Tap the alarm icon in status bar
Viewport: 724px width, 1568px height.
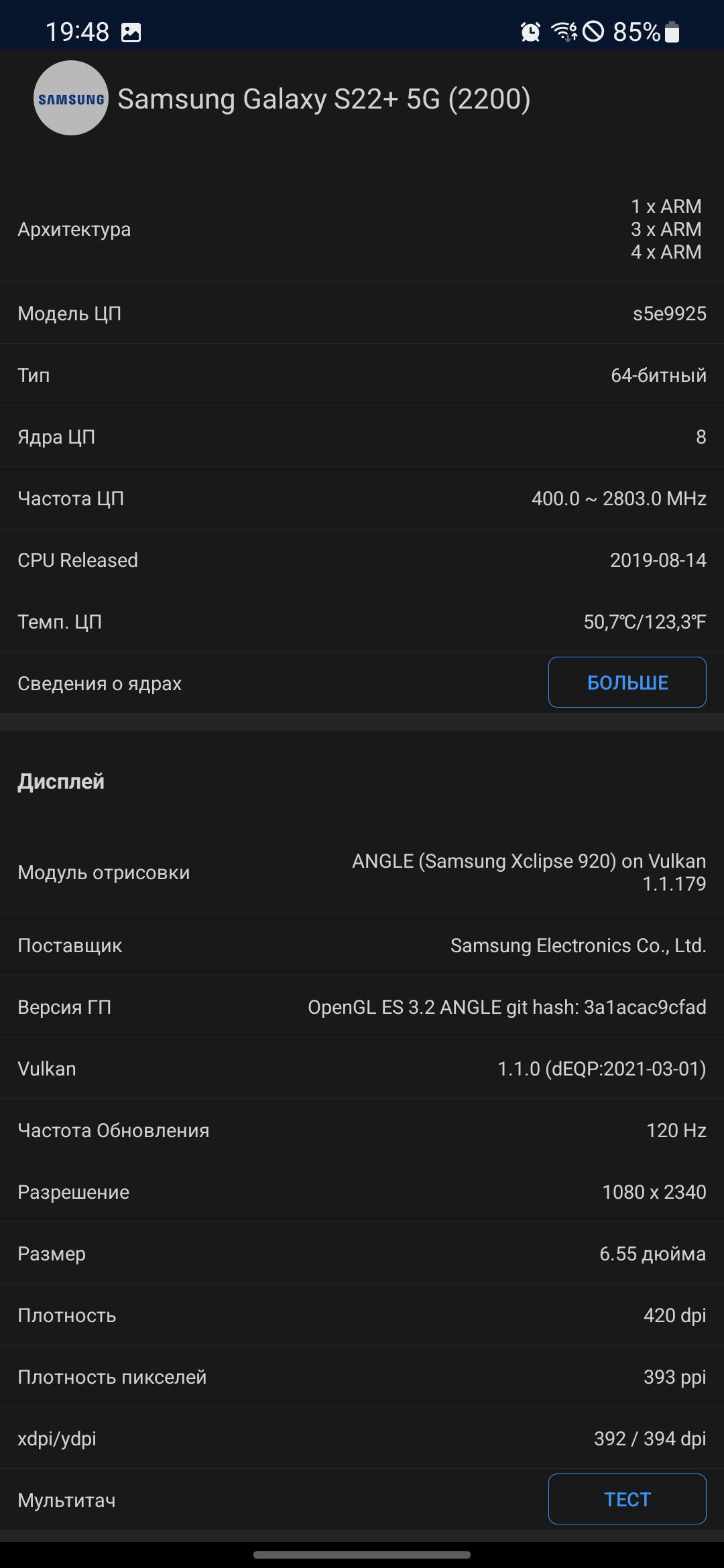point(530,31)
